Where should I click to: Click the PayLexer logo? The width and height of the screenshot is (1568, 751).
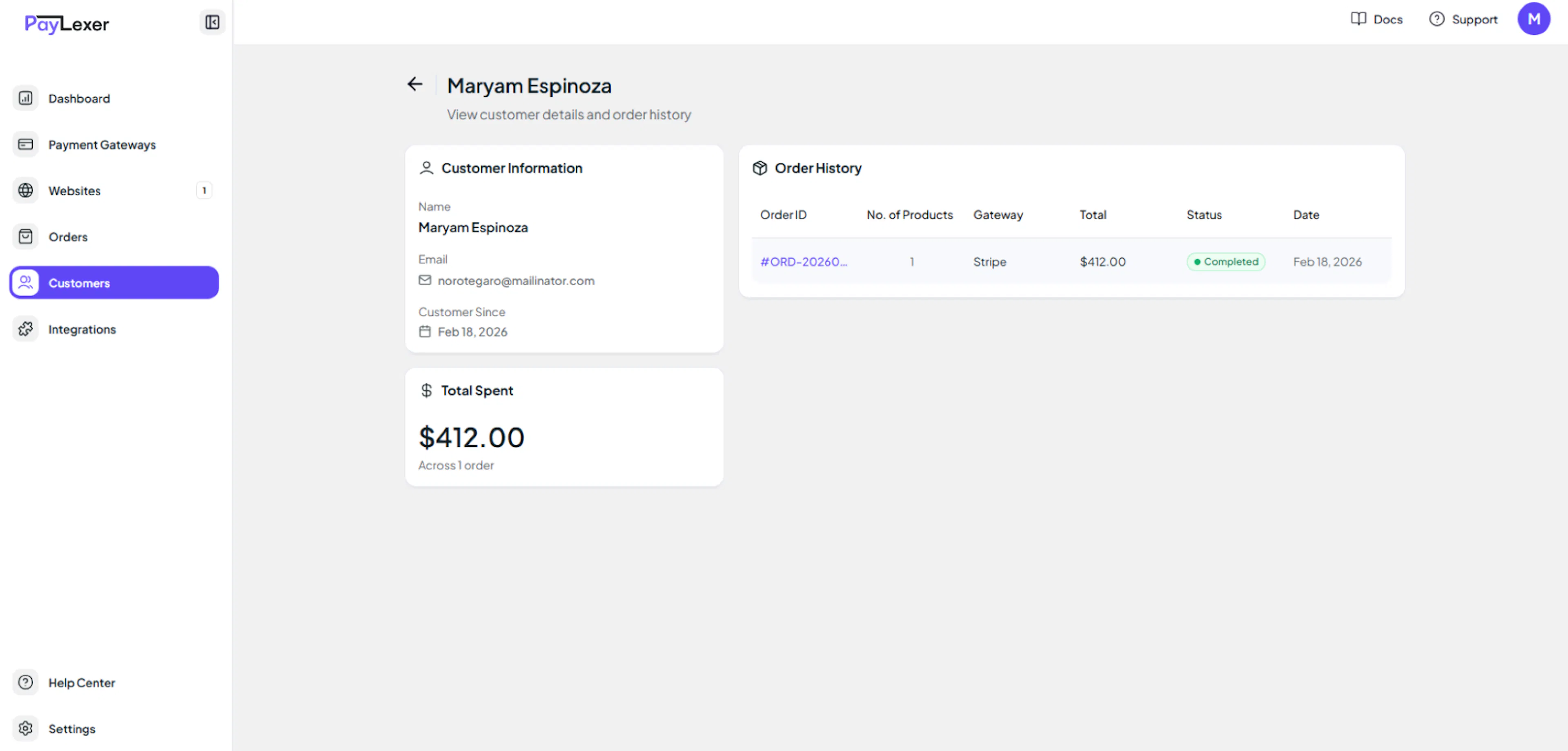67,24
